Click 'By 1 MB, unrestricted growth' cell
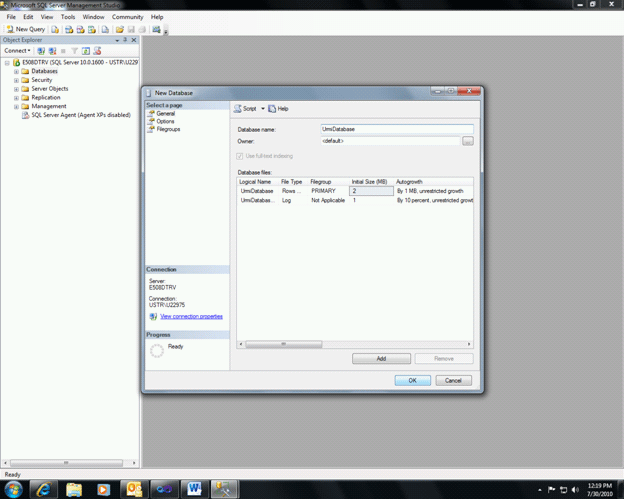The image size is (624, 499). tap(434, 191)
